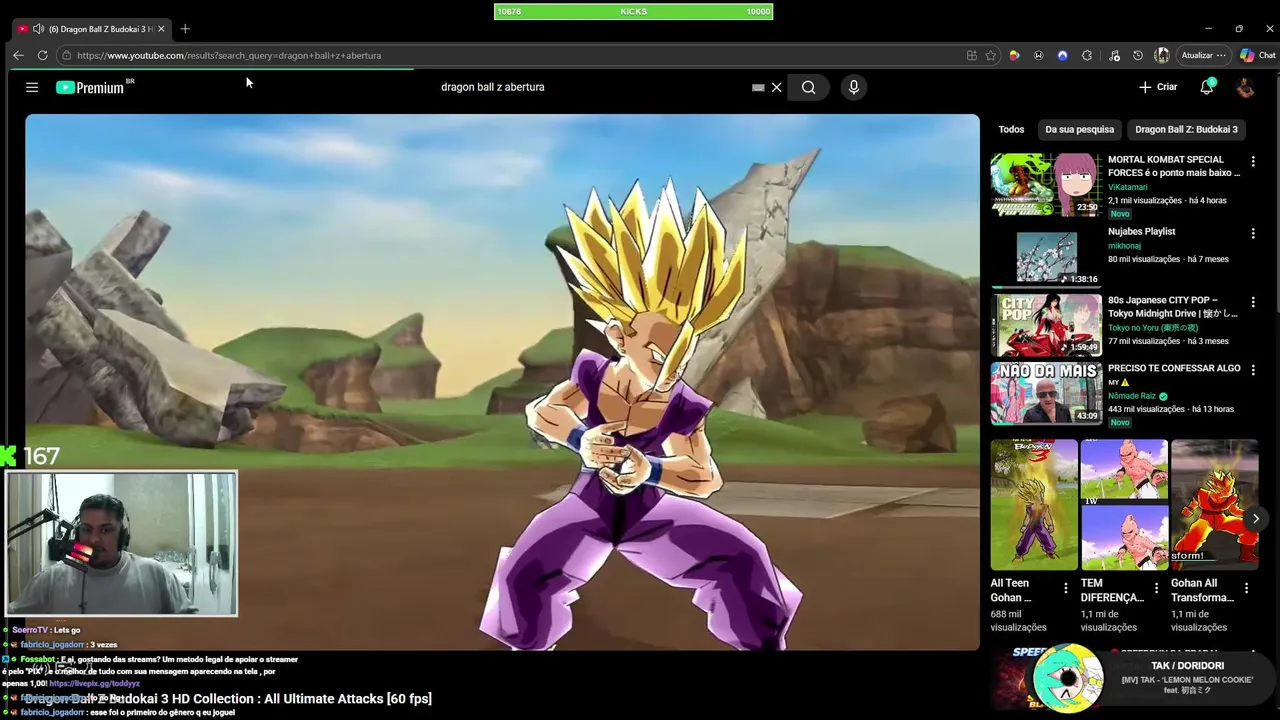Image resolution: width=1280 pixels, height=720 pixels.
Task: Open a new browser tab
Action: [x=185, y=29]
